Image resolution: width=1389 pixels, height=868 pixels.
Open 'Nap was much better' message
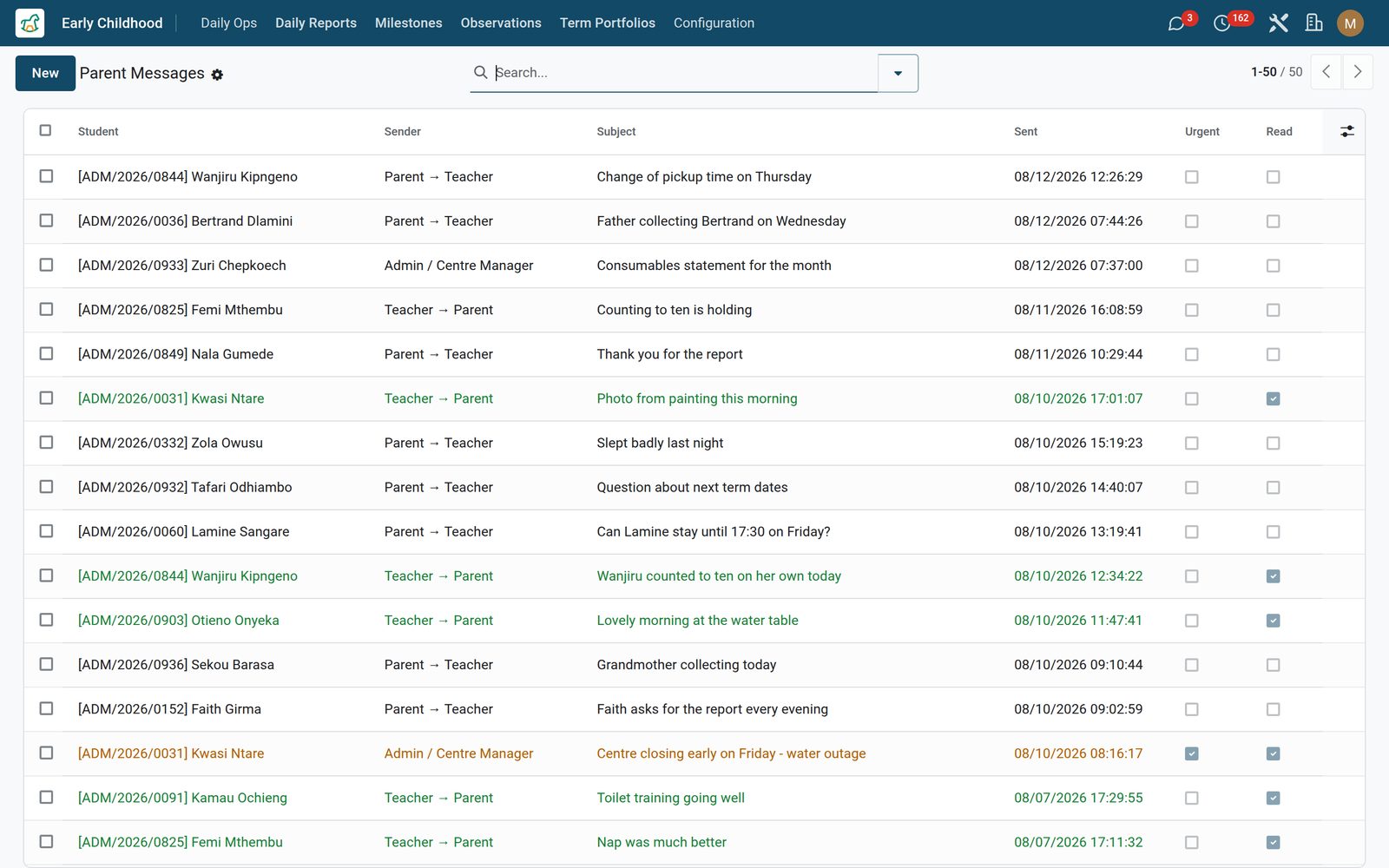662,842
